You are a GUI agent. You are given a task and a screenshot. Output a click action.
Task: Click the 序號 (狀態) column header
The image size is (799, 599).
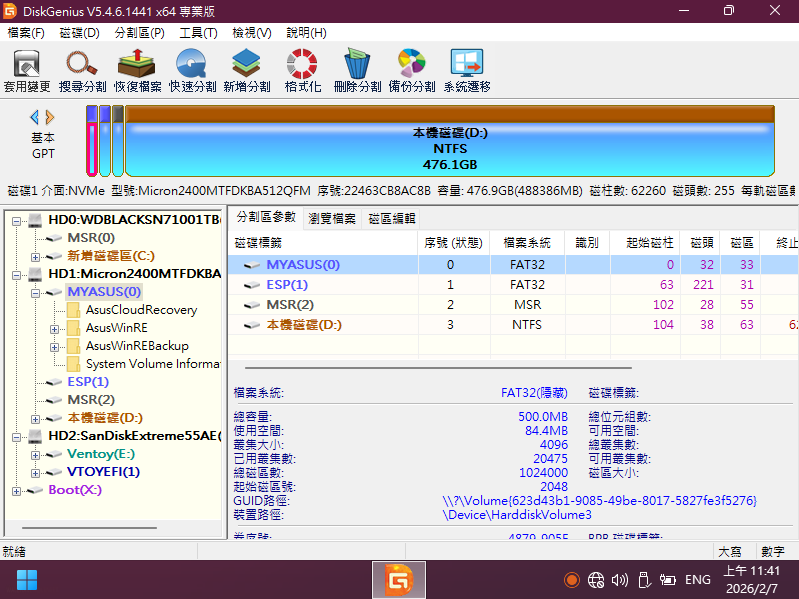click(454, 243)
